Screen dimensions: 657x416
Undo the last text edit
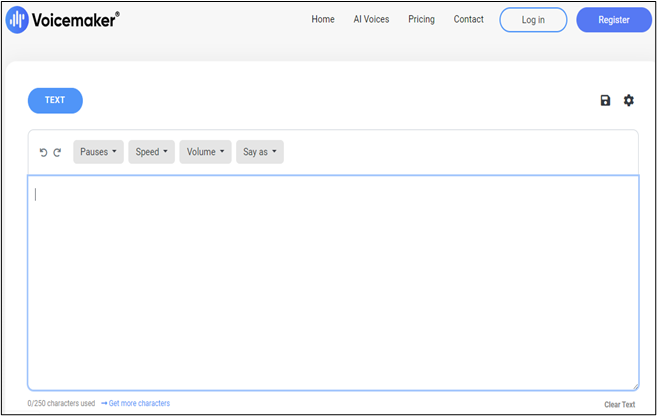pyautogui.click(x=43, y=152)
